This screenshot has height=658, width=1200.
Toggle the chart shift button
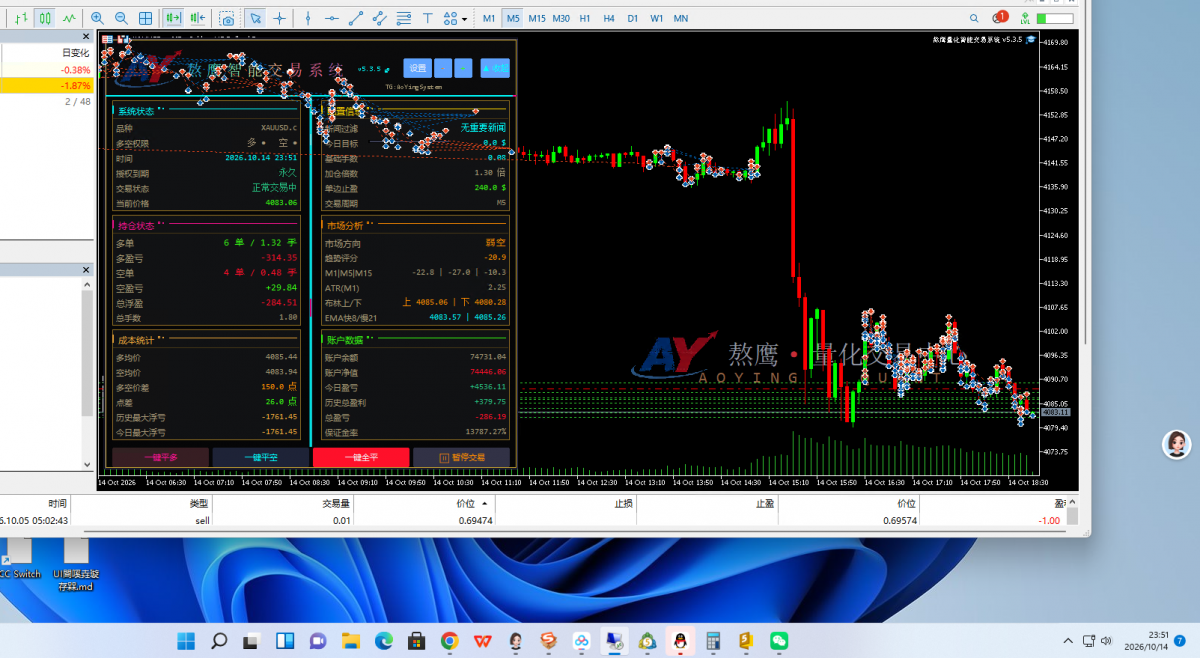[198, 18]
